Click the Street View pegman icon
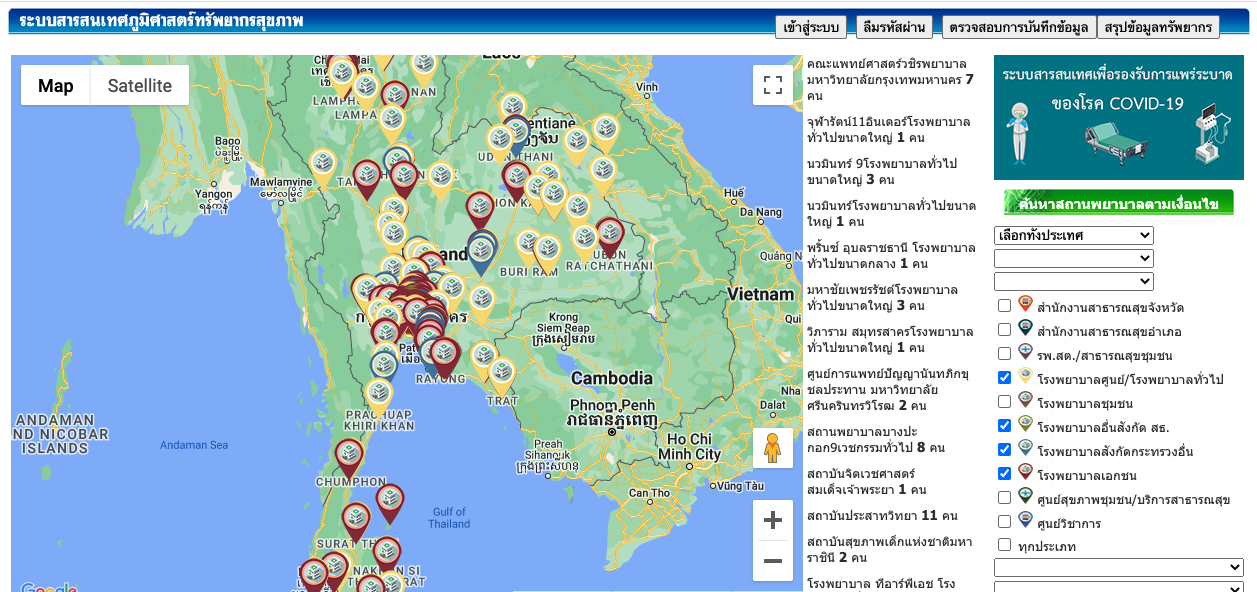 (772, 449)
